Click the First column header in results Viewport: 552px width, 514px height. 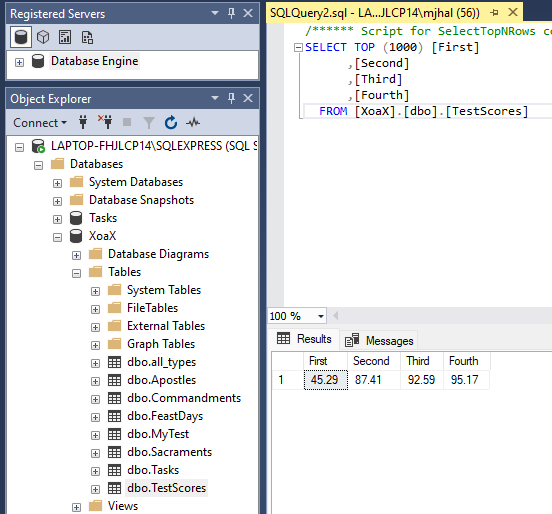tap(326, 361)
